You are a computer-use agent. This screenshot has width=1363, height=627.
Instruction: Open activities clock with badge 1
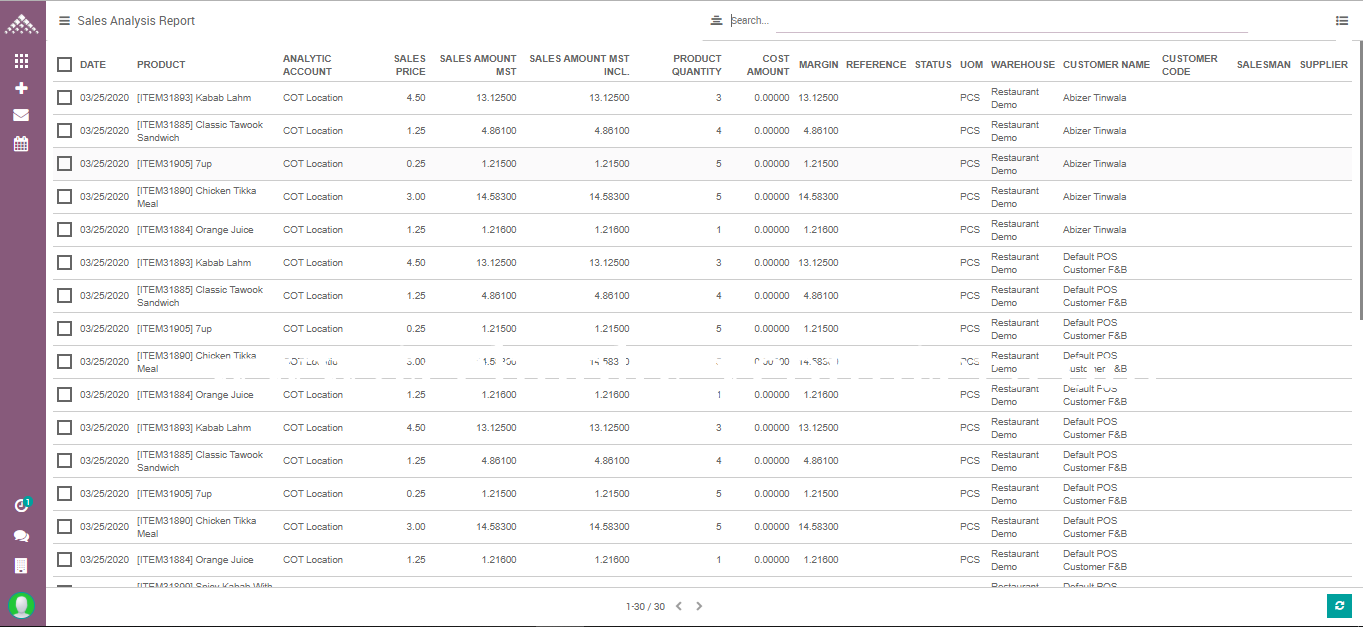22,506
